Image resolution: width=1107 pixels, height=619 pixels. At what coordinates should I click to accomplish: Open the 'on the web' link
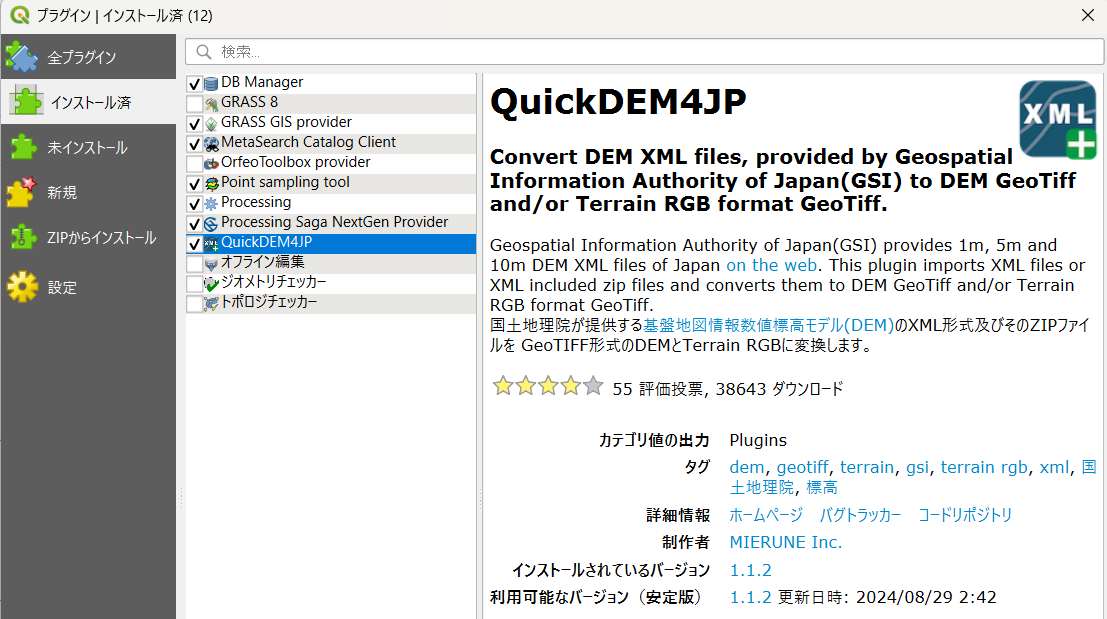(x=772, y=265)
